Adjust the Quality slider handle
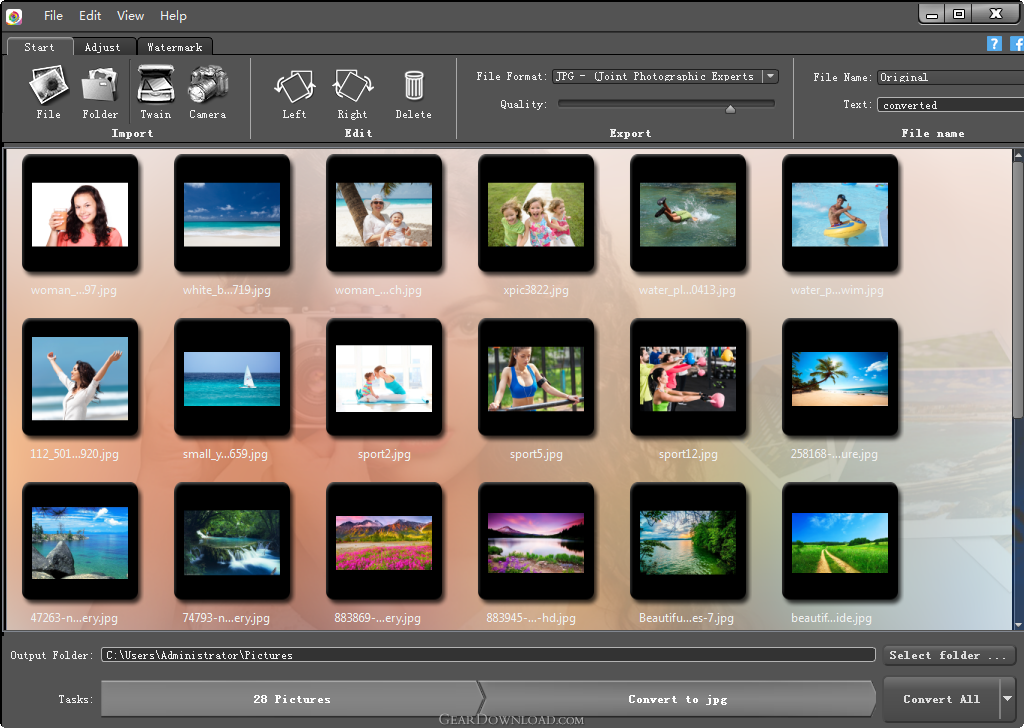Screen dimensions: 1024x728 click(730, 108)
